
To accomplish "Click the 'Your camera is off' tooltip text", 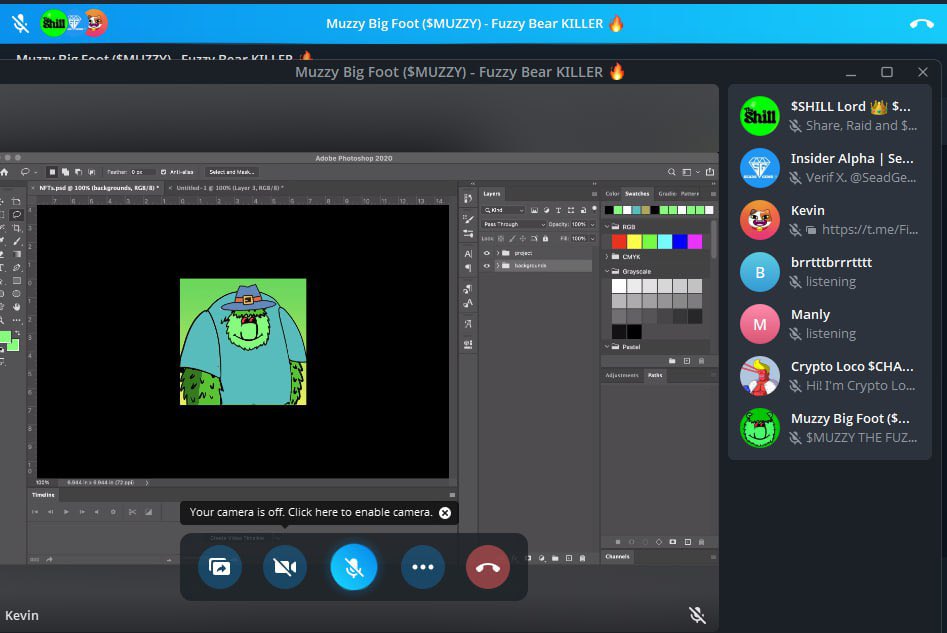I will tap(310, 512).
